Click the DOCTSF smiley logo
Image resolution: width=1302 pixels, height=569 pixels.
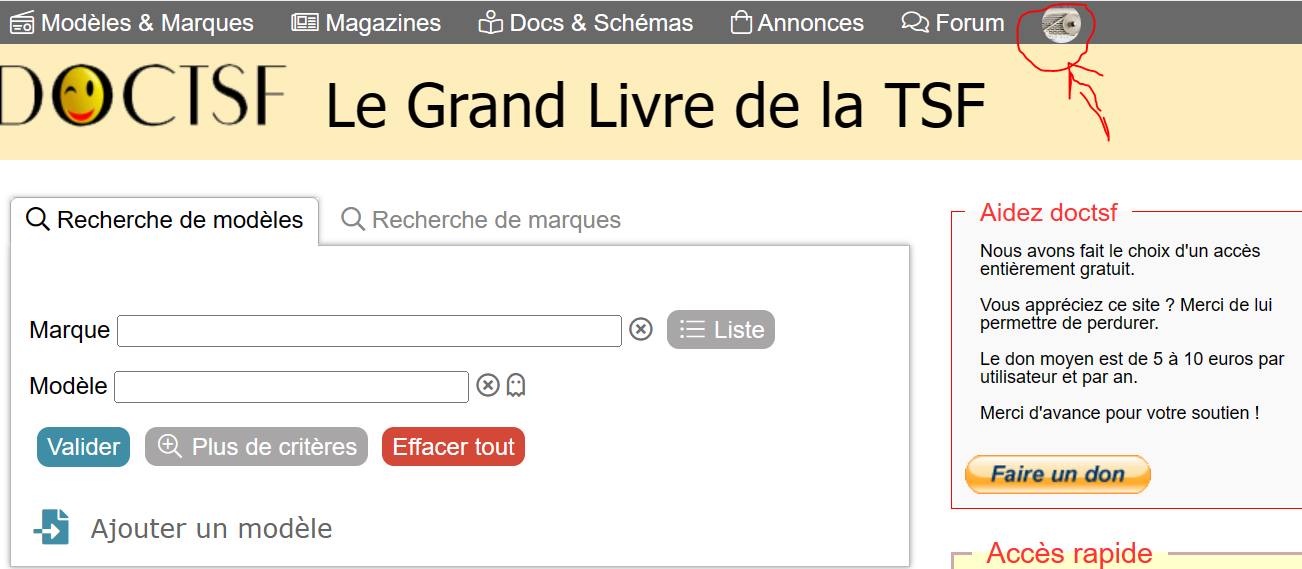[143, 97]
